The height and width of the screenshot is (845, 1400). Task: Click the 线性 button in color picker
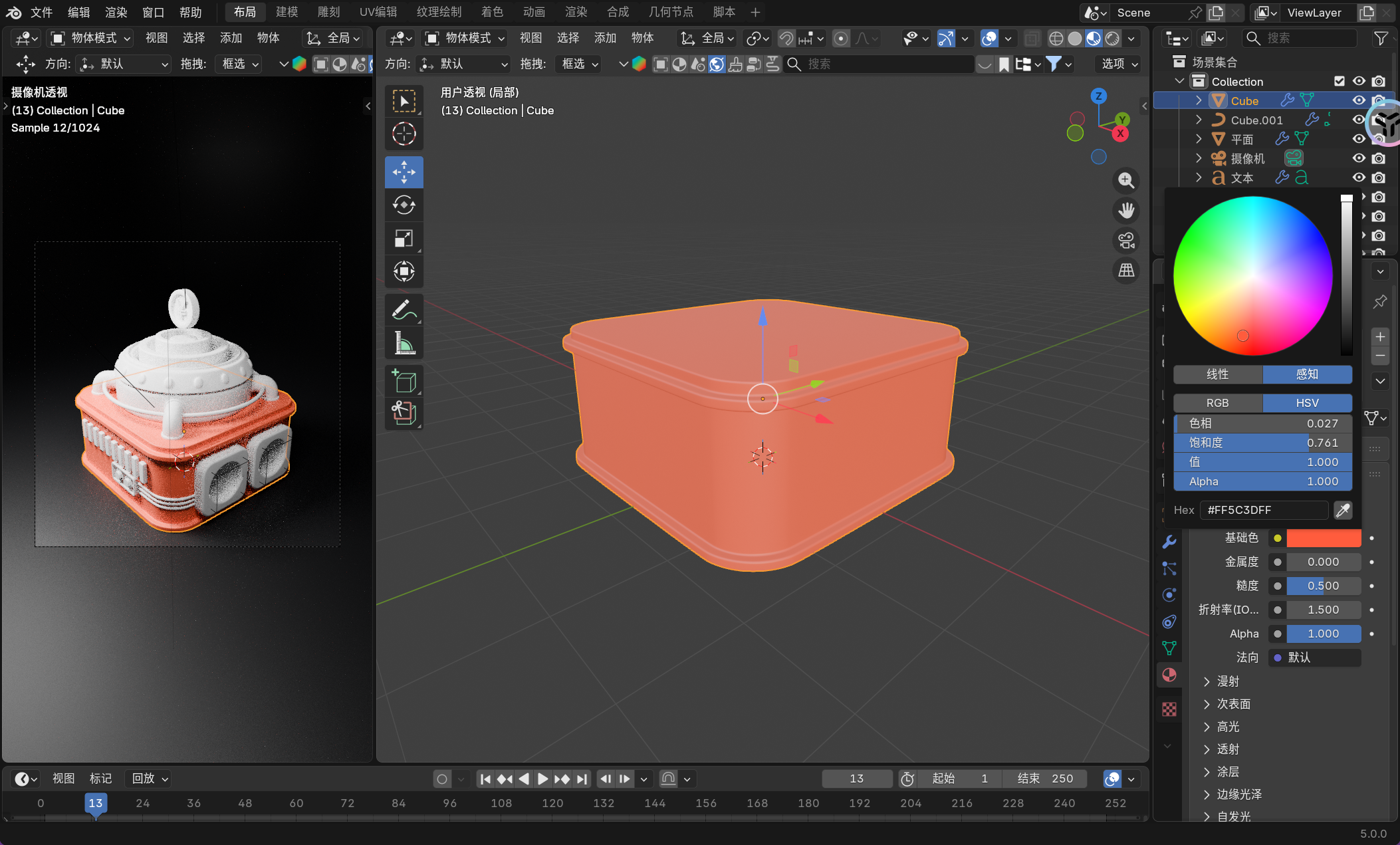point(1217,374)
